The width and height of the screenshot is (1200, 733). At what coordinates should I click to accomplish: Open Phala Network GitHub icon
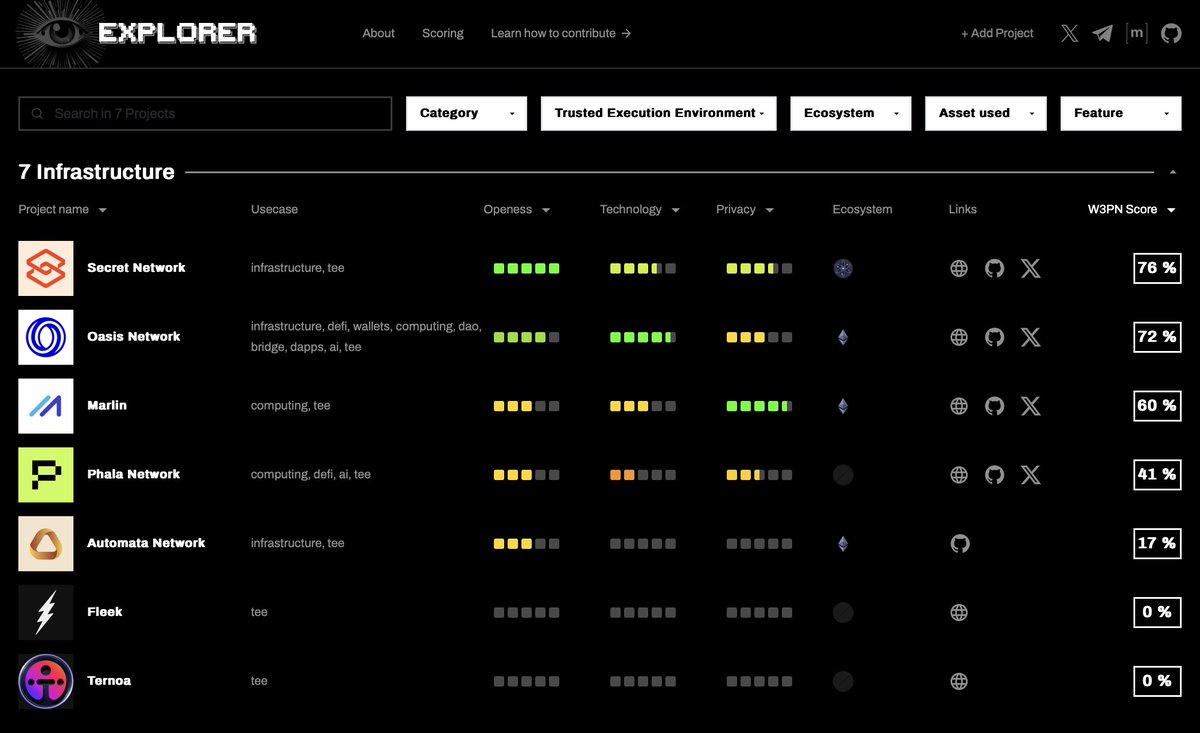(x=994, y=475)
